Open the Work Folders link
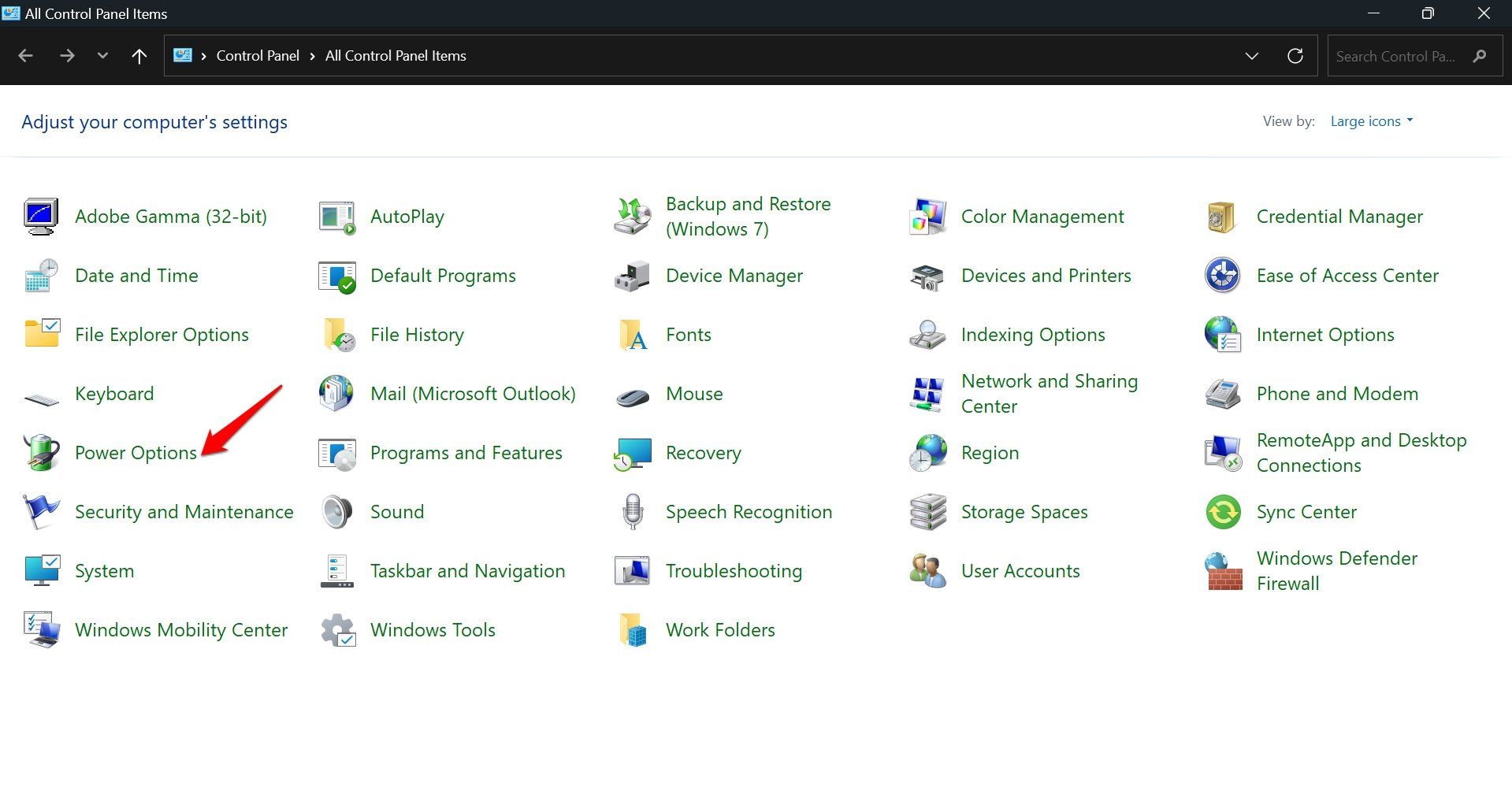Screen dimensions: 1512x790 pyautogui.click(x=720, y=630)
